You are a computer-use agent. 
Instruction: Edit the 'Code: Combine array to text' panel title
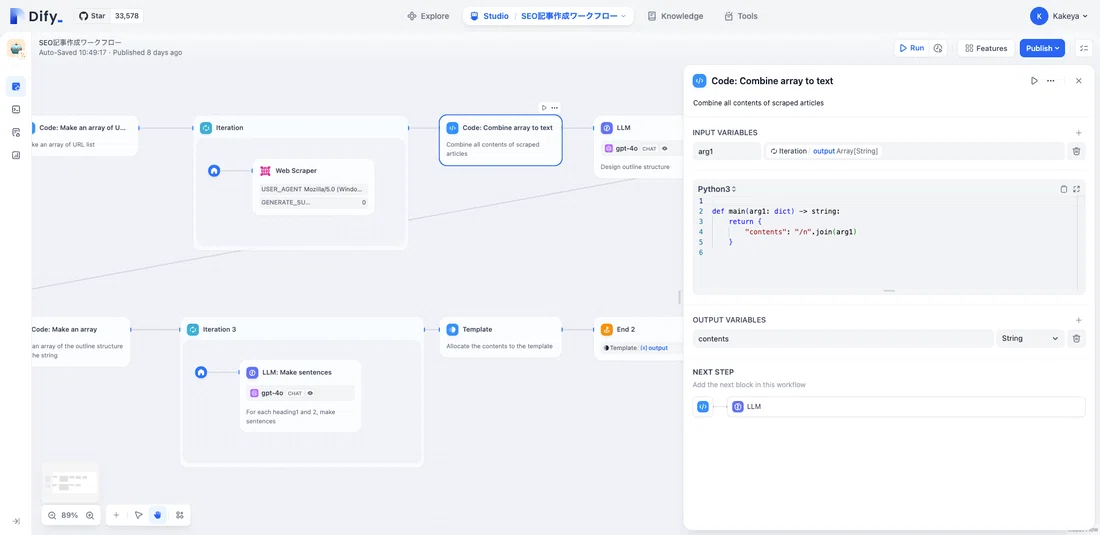click(x=772, y=81)
